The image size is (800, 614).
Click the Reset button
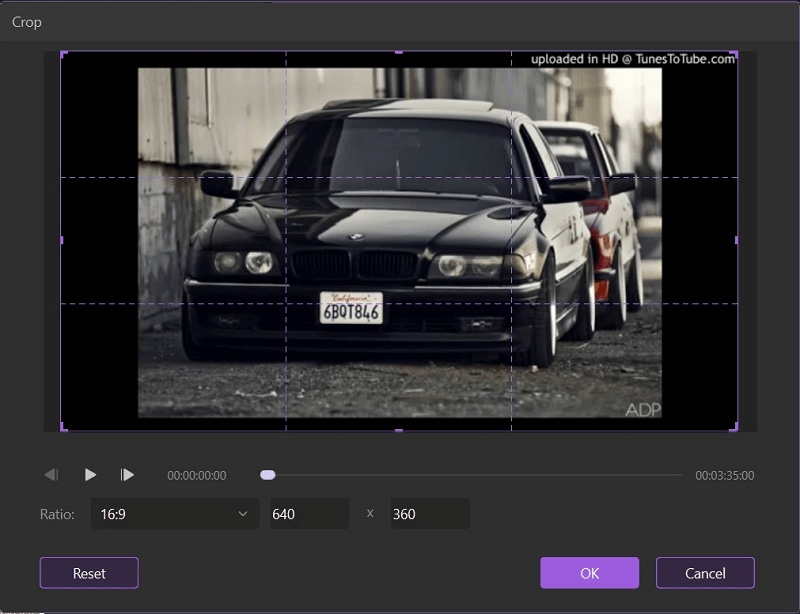click(x=89, y=573)
